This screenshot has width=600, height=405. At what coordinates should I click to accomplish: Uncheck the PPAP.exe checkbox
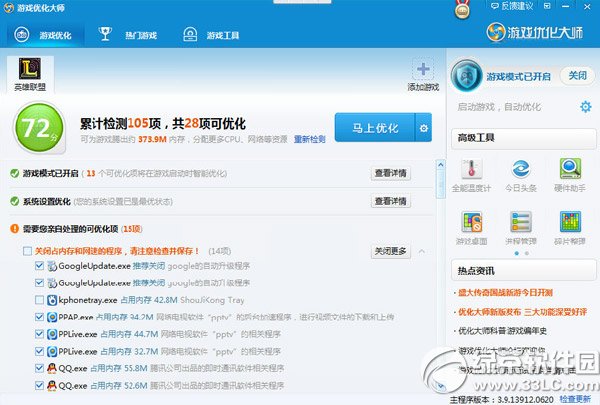click(39, 317)
